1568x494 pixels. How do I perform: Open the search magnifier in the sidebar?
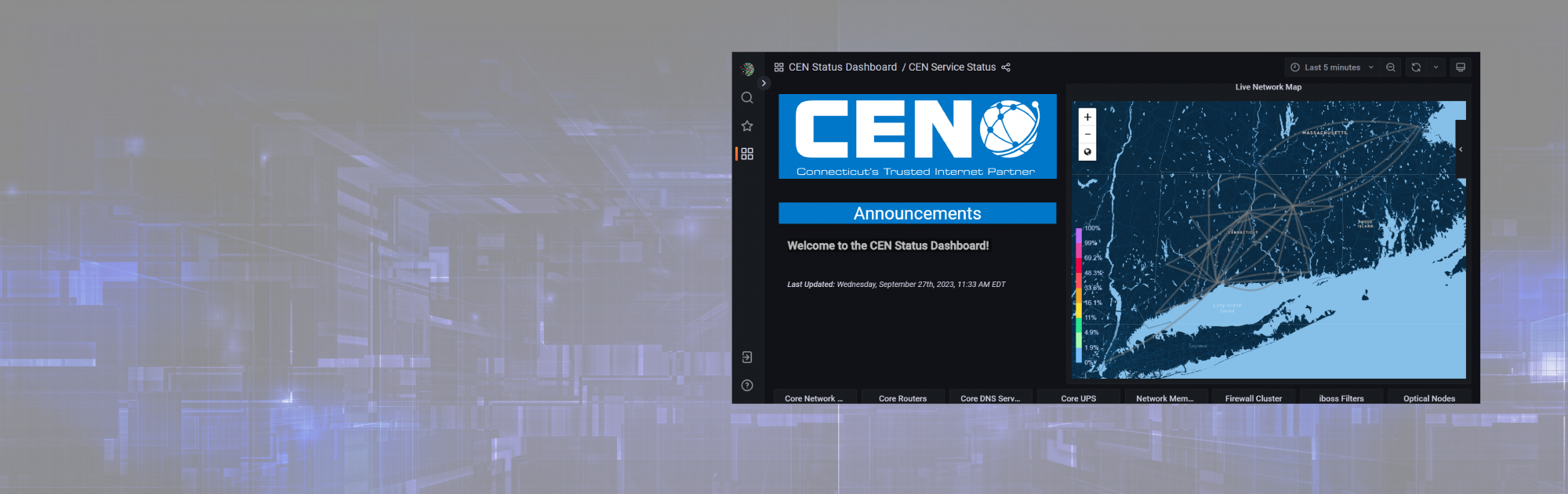[747, 97]
